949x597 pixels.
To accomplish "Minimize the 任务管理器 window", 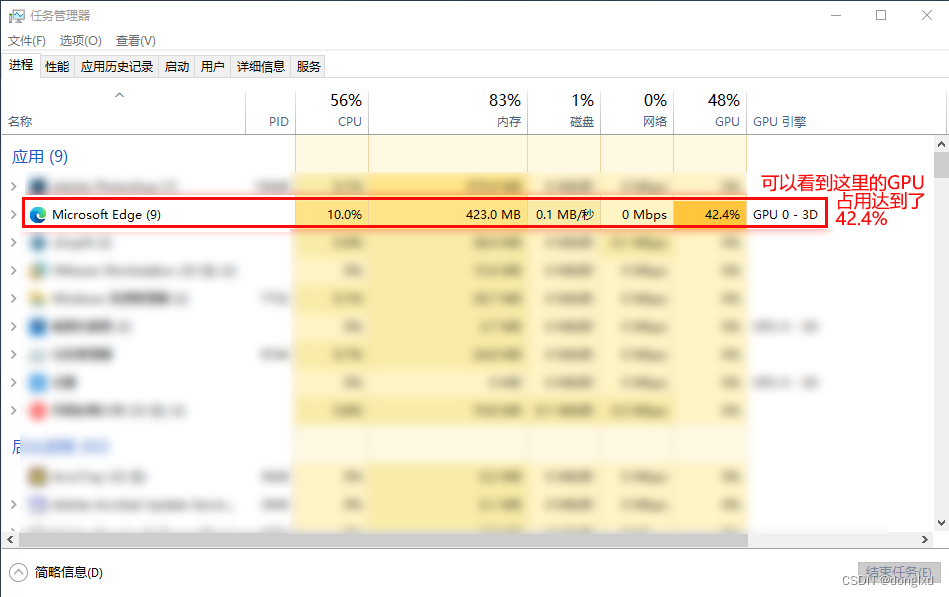I will click(x=836, y=16).
